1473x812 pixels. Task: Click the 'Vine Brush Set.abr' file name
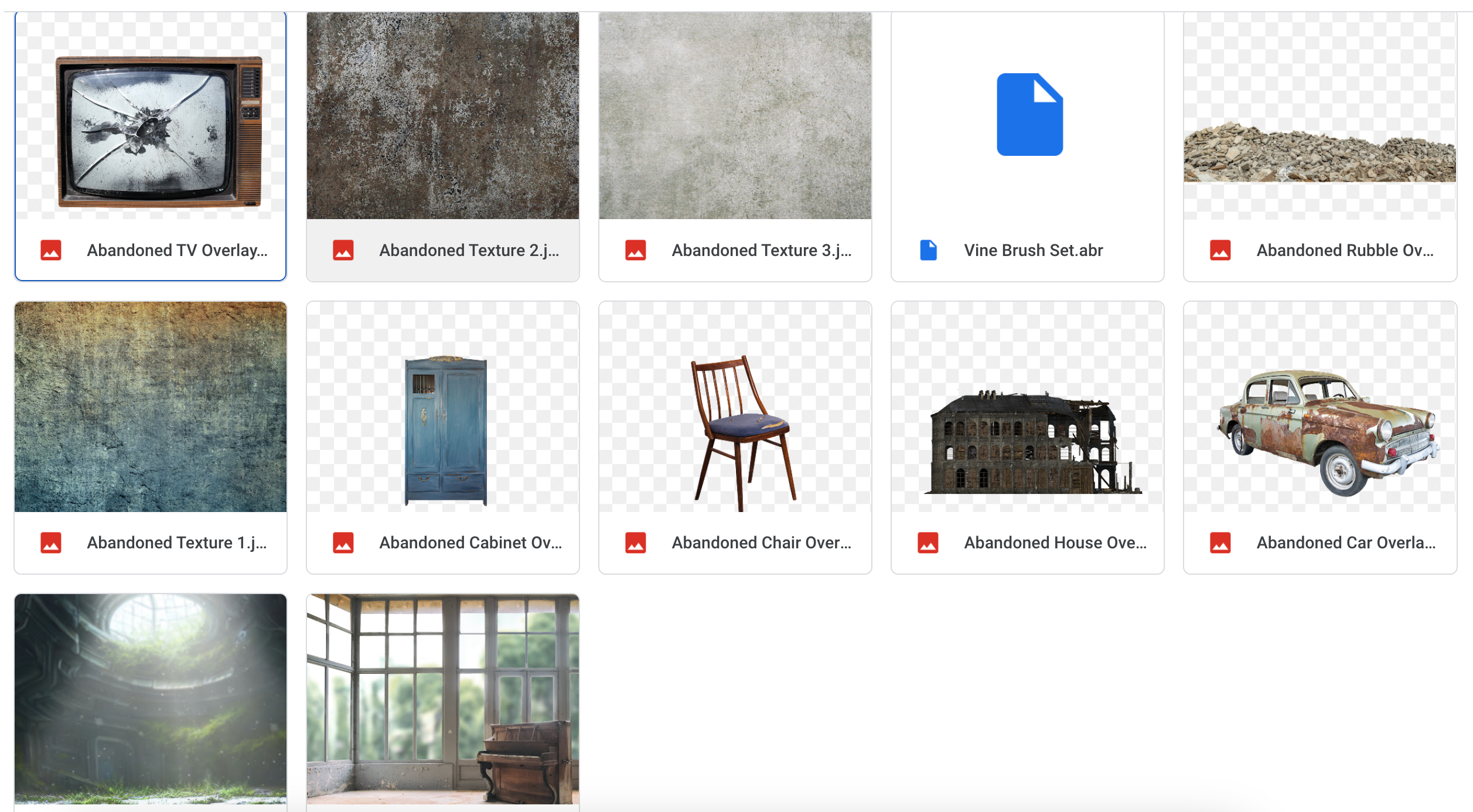point(1034,250)
